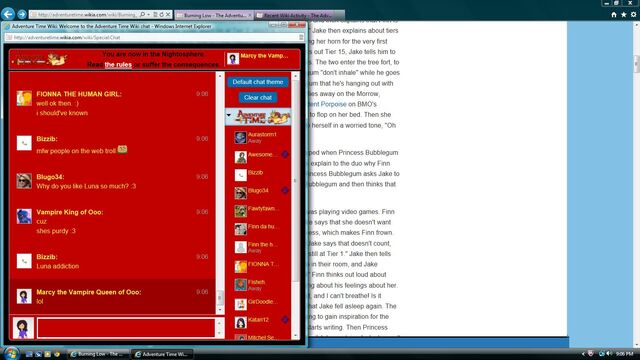Click the Default chat theme button
The image size is (640, 360).
tap(258, 82)
